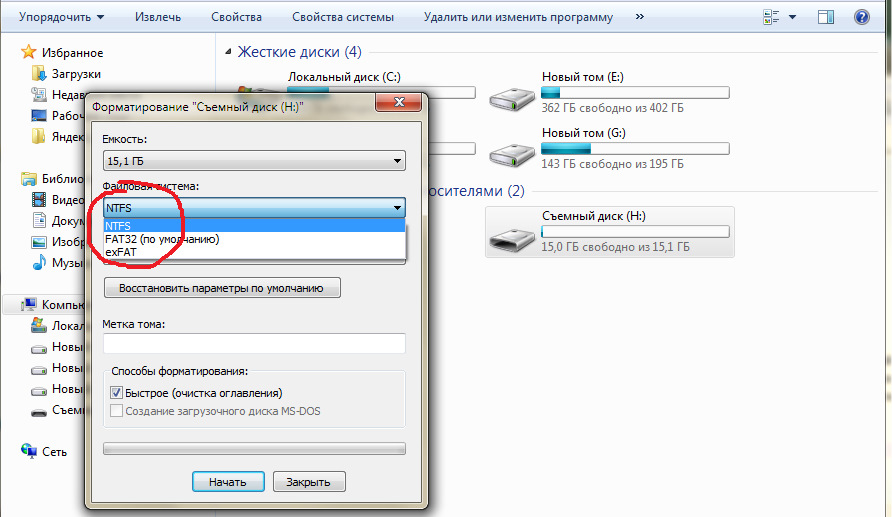Click the Видео library icon
This screenshot has width=892, height=517.
click(x=39, y=200)
